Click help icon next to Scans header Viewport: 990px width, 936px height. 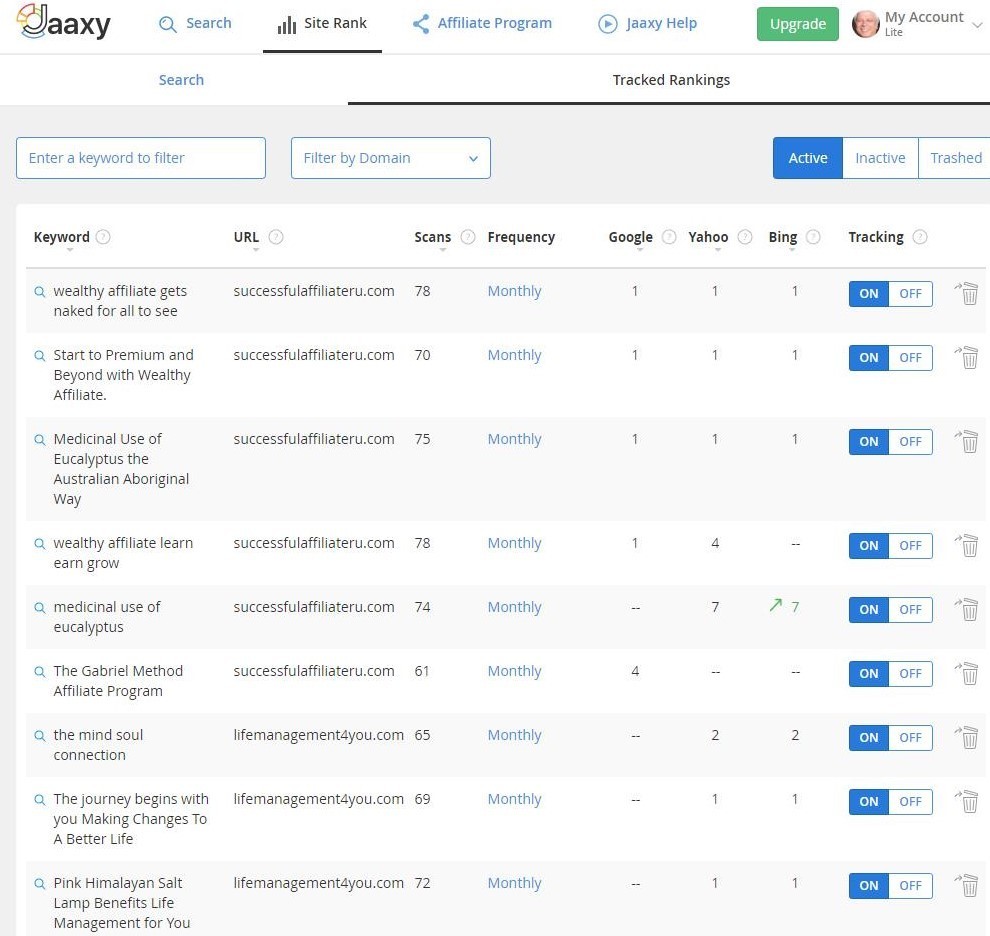coord(468,237)
